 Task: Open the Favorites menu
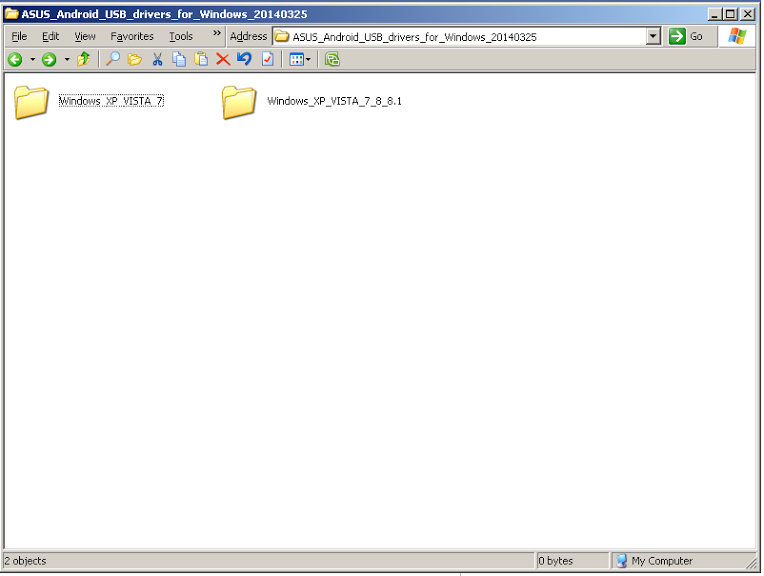132,37
